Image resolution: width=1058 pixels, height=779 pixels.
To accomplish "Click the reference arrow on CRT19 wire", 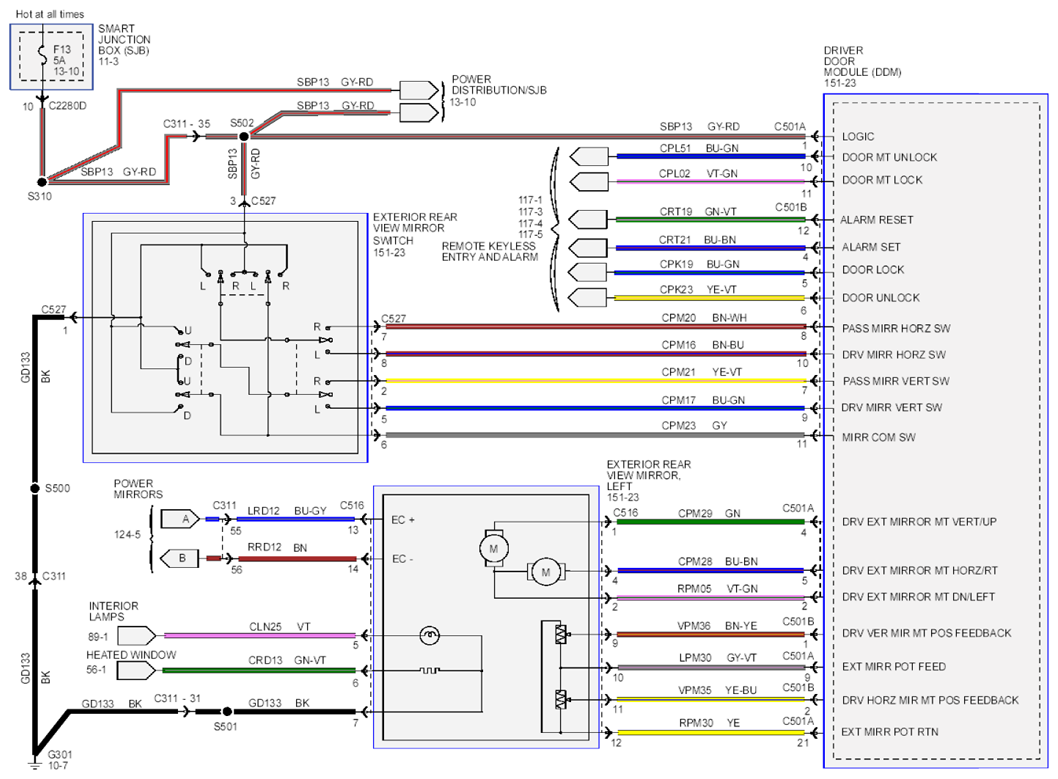I will (x=588, y=220).
